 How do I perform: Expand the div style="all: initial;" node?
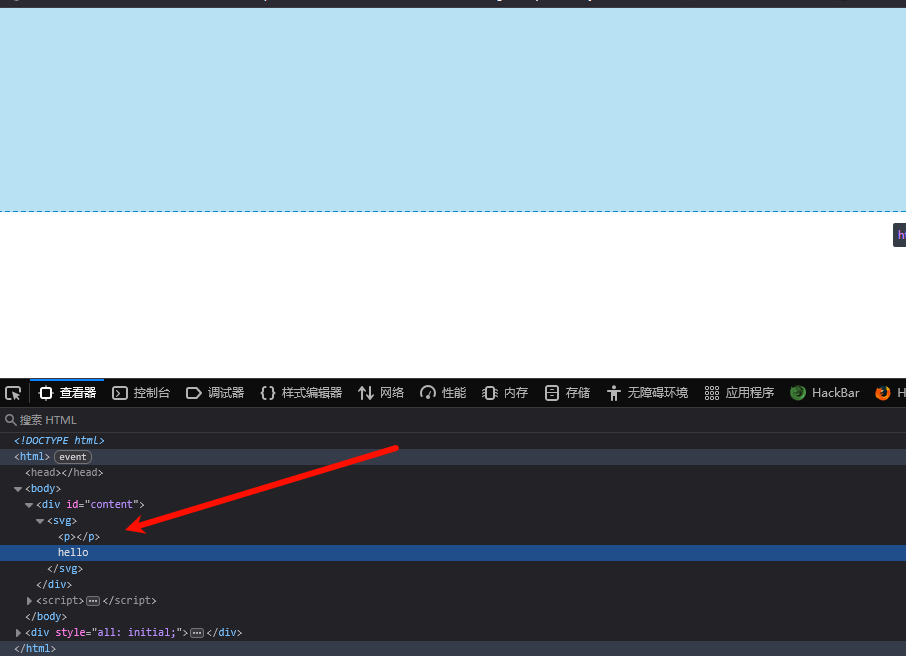point(18,633)
